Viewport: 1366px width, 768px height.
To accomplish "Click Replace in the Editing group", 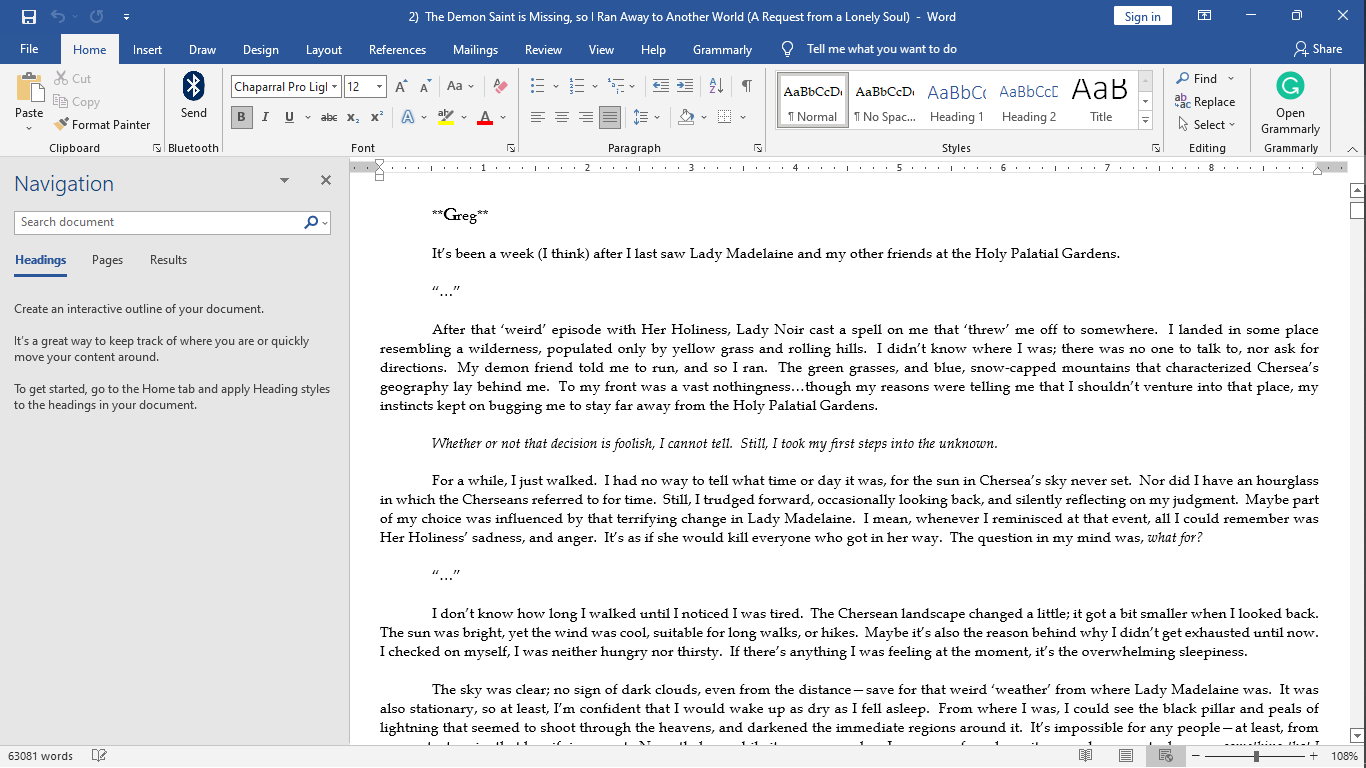I will pyautogui.click(x=1206, y=102).
